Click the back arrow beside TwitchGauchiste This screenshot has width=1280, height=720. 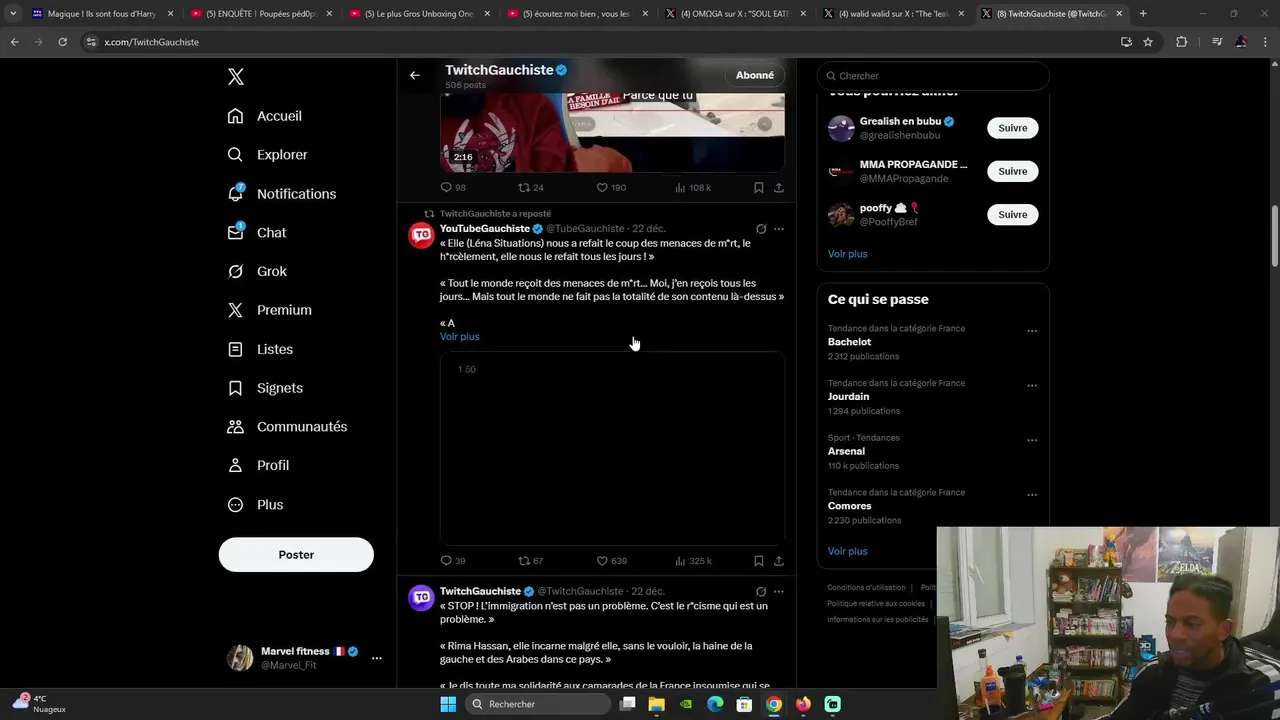pyautogui.click(x=414, y=75)
